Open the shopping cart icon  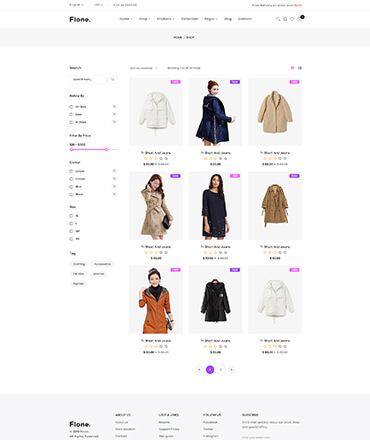[299, 19]
